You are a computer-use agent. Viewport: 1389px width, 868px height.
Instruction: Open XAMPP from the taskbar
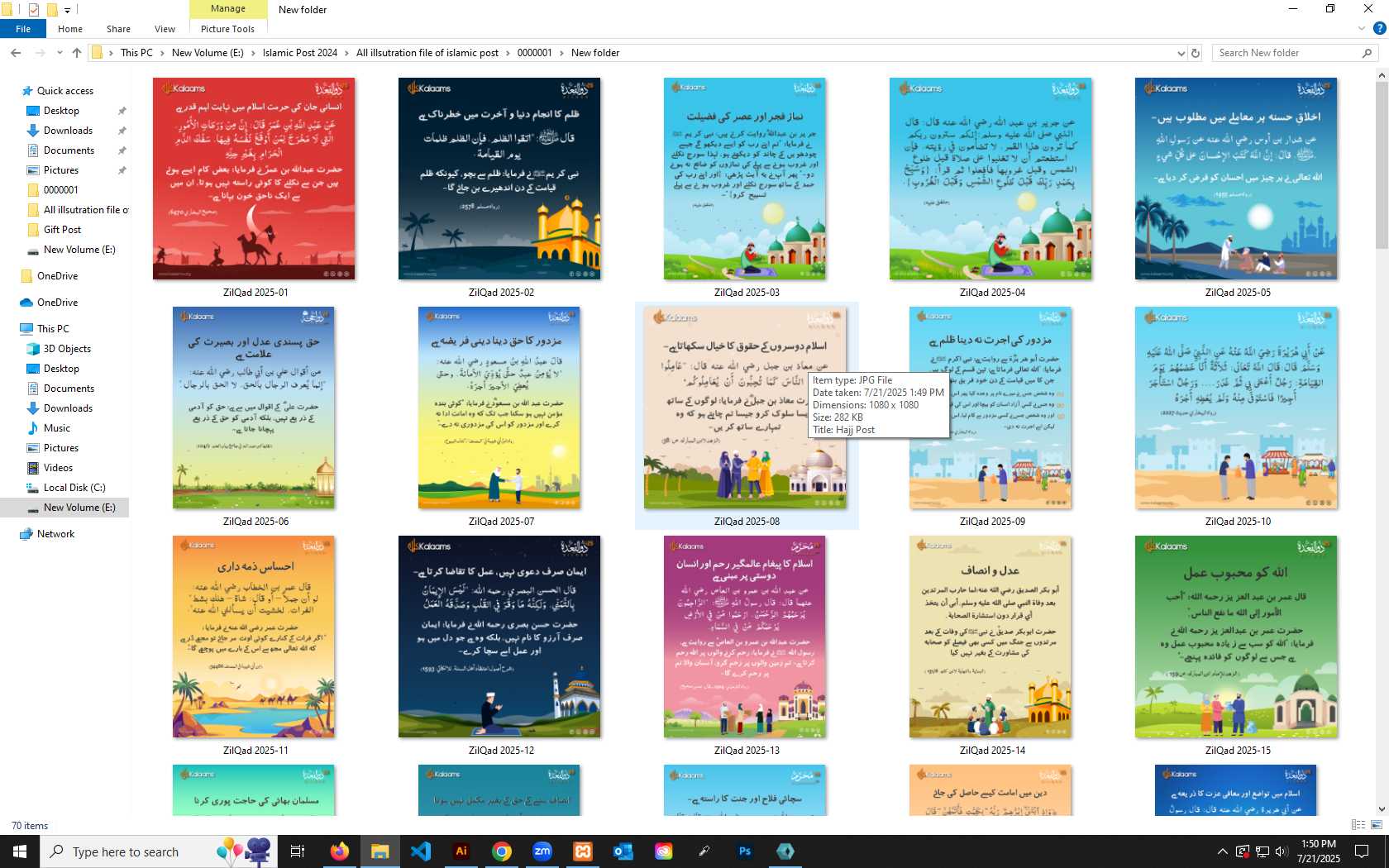(x=583, y=851)
